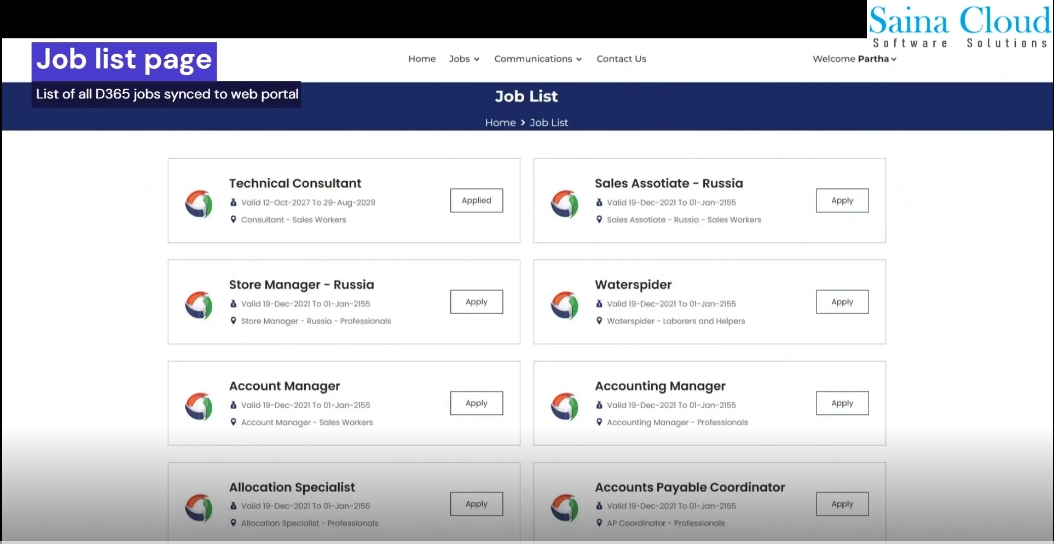Go to the Home menu item

click(x=421, y=59)
